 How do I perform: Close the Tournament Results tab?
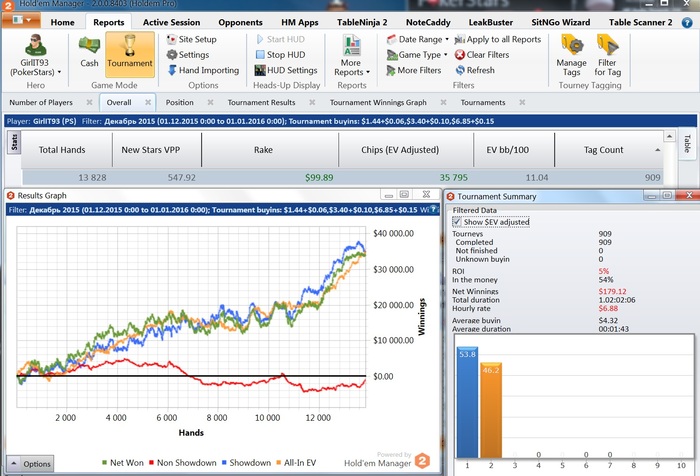click(312, 102)
